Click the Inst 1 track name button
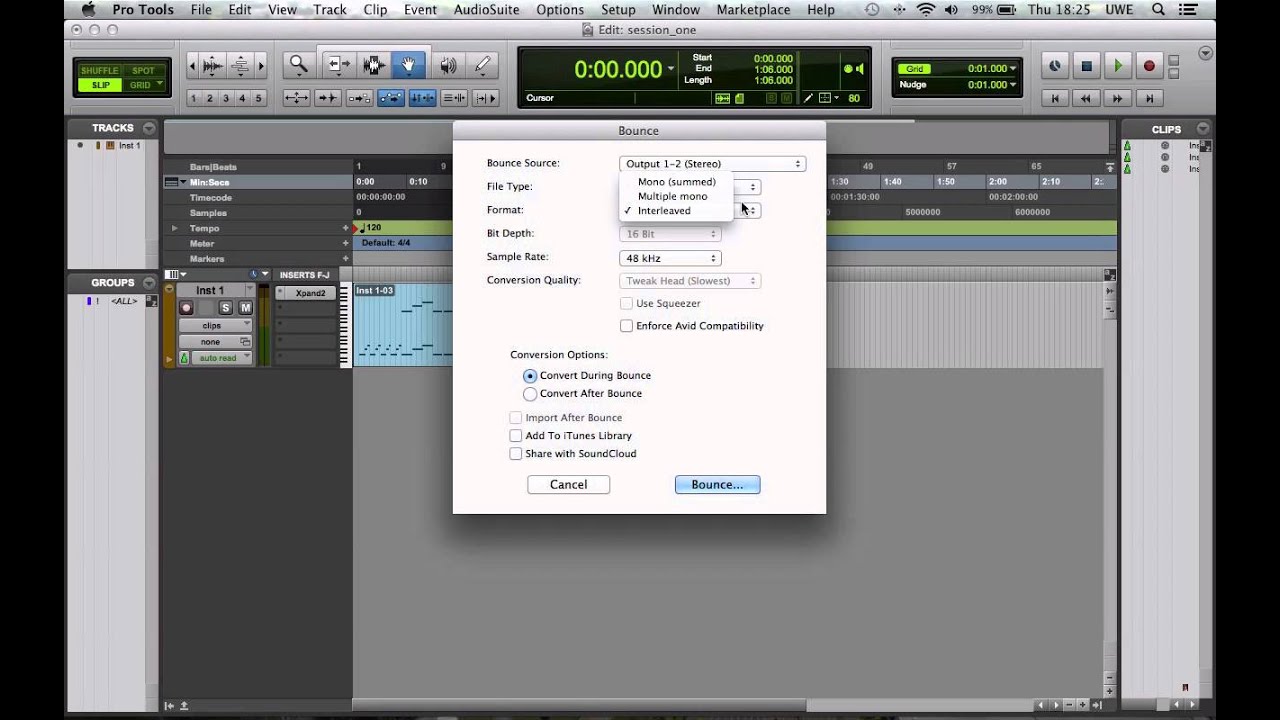 pos(210,291)
